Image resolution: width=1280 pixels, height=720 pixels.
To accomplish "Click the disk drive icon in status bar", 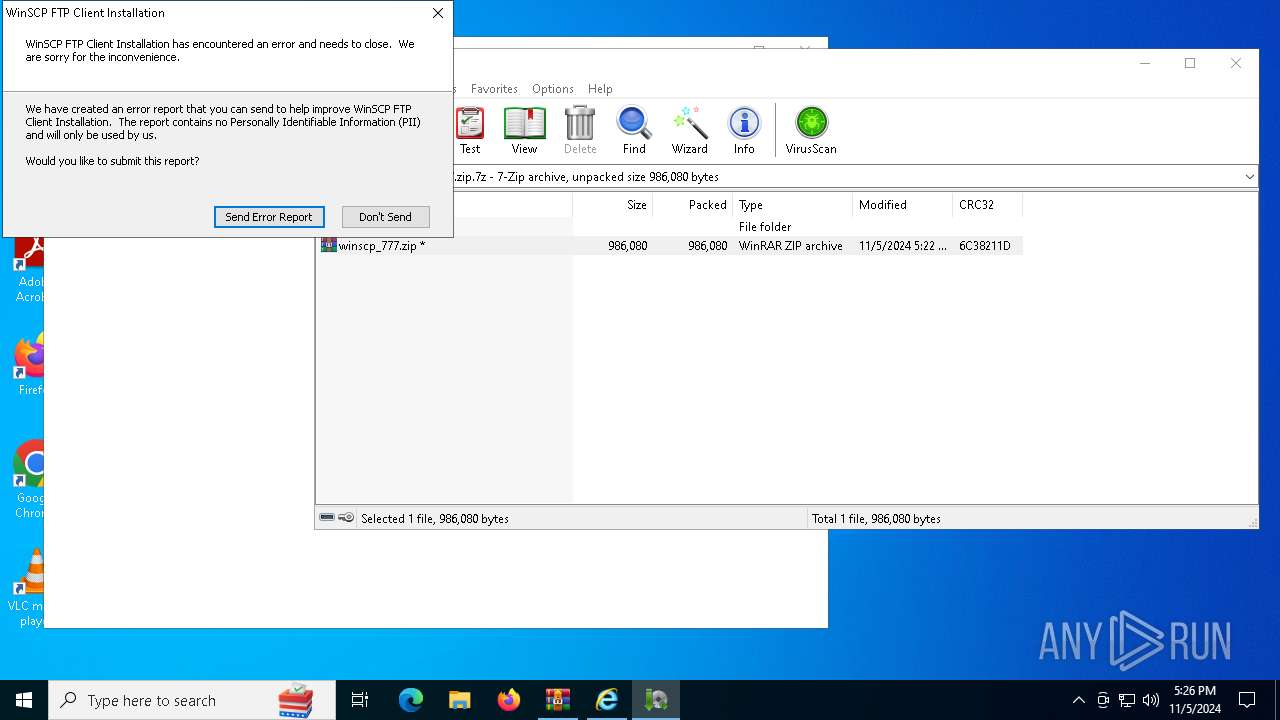I will point(327,518).
